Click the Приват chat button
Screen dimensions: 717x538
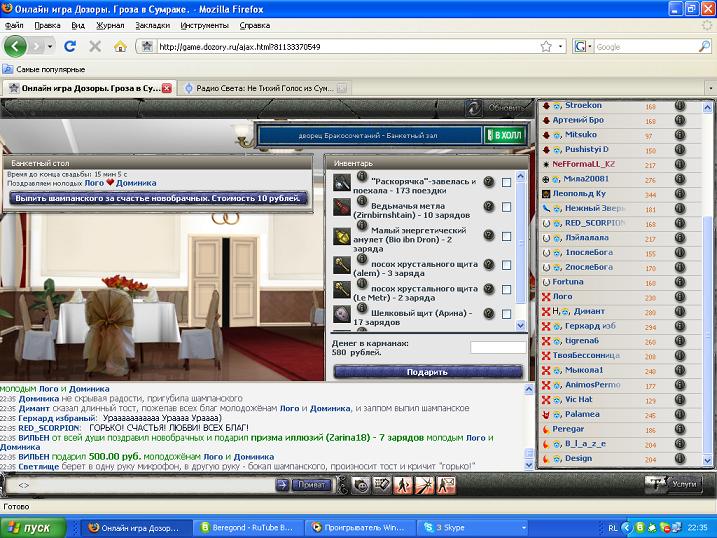[311, 485]
